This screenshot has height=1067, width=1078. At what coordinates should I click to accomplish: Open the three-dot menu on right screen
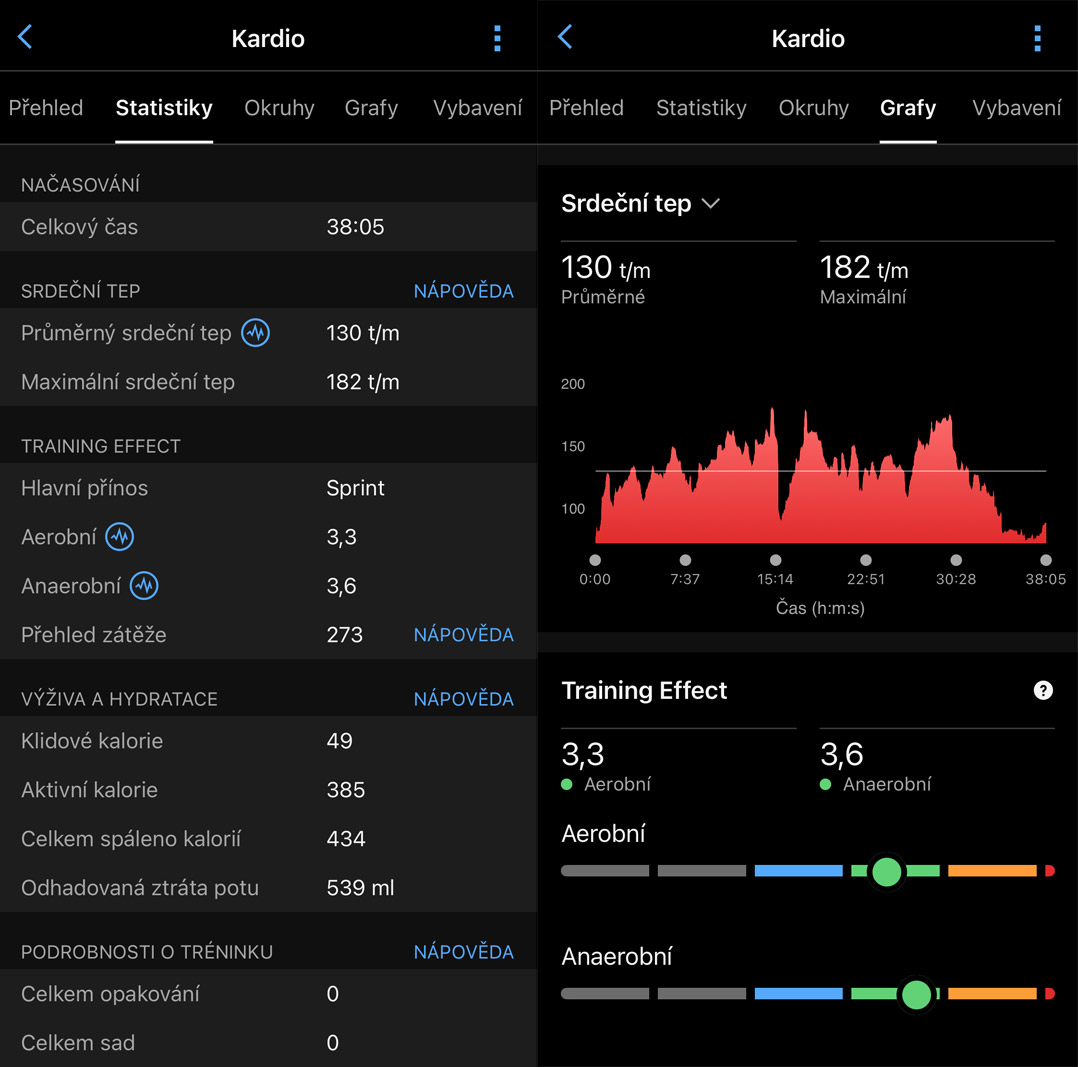pyautogui.click(x=1037, y=38)
